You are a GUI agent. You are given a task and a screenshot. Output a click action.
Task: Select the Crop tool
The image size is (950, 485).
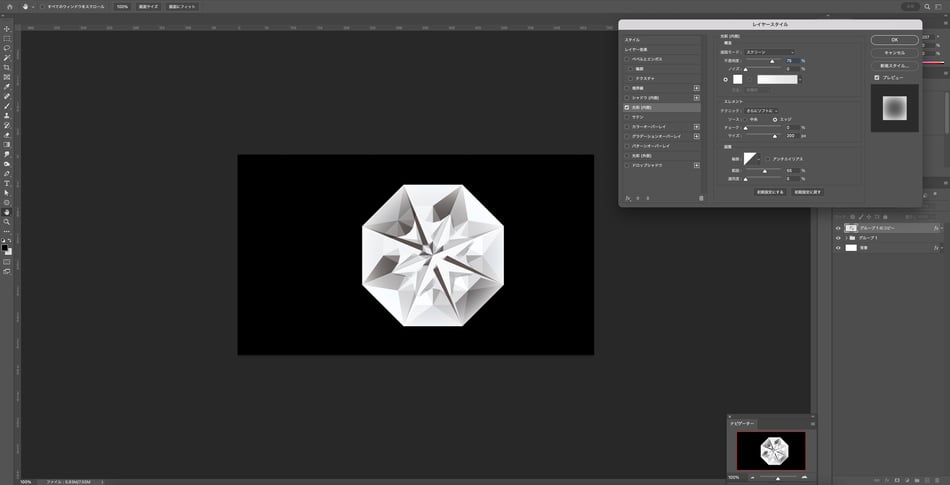click(x=7, y=67)
